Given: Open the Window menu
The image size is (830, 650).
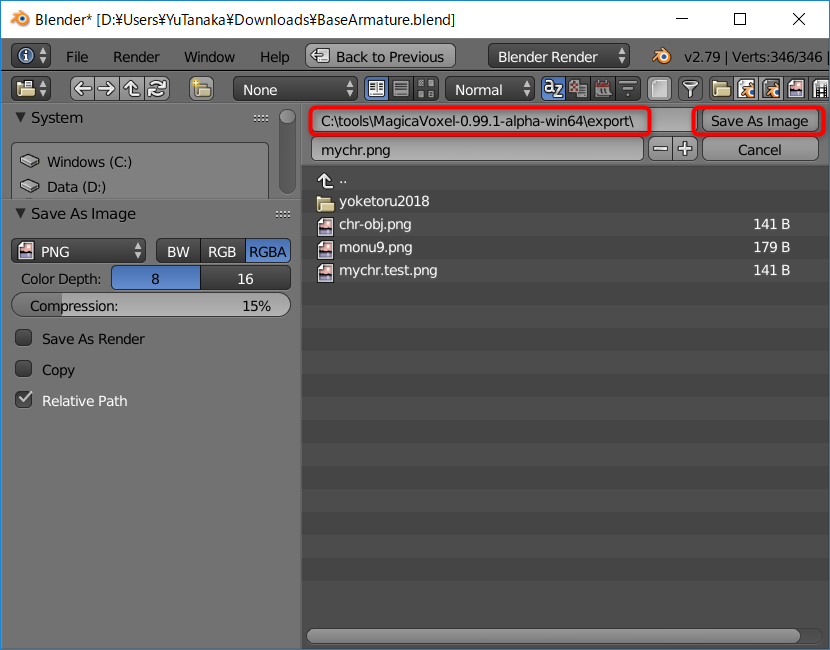Looking at the screenshot, I should click(209, 57).
